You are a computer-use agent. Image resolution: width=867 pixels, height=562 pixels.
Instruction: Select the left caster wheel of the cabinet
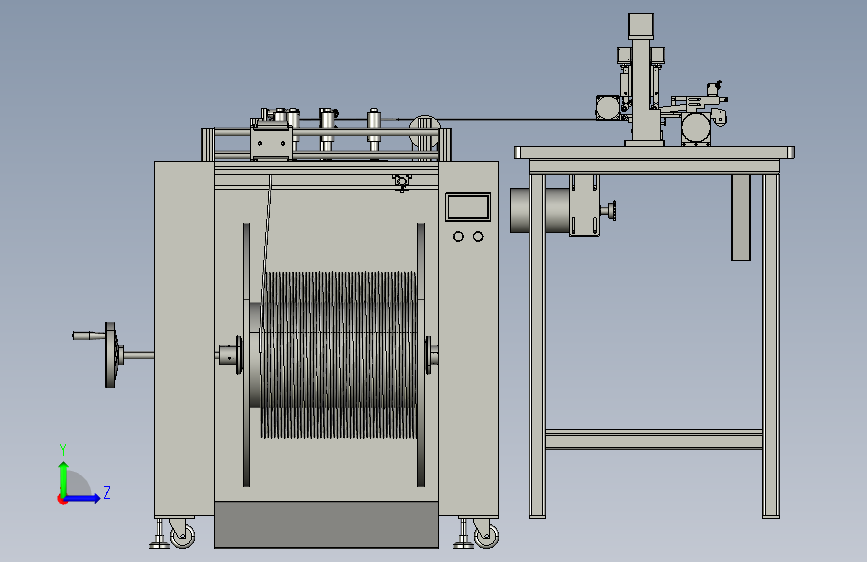click(x=182, y=535)
